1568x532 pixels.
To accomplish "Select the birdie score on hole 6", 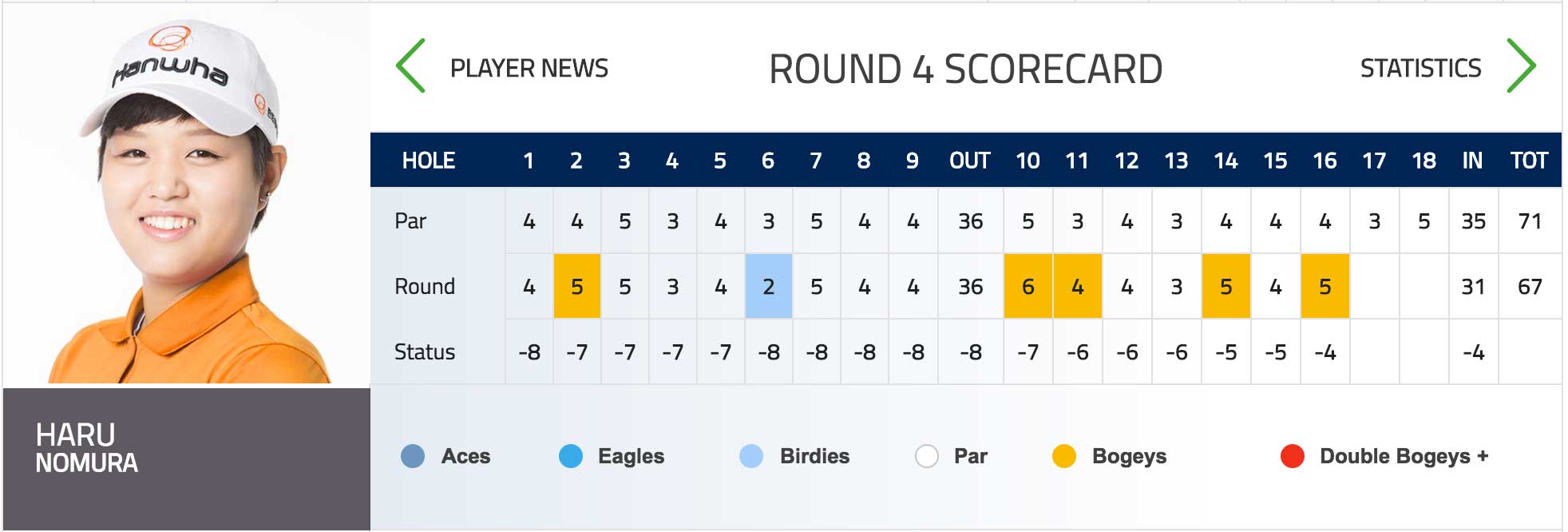I will (x=769, y=286).
